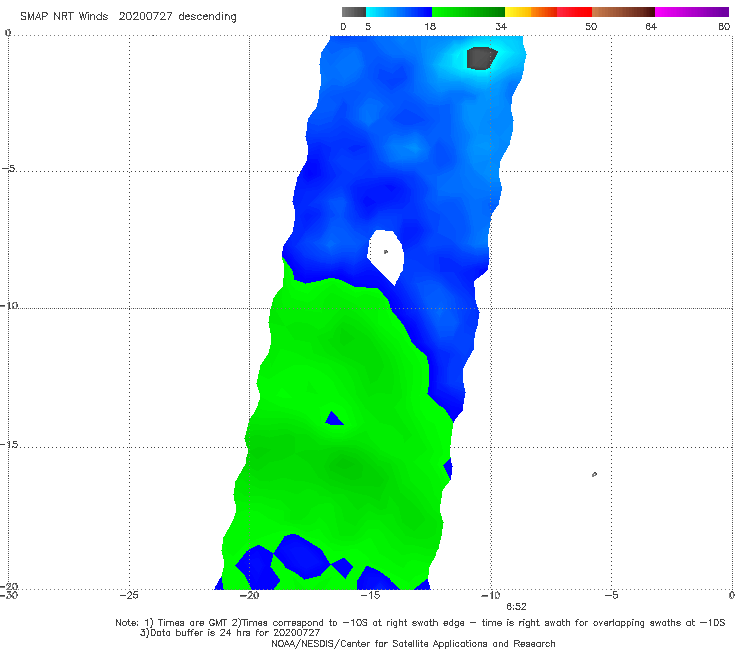Click the cyan-blue segment of the color bar

coord(399,12)
